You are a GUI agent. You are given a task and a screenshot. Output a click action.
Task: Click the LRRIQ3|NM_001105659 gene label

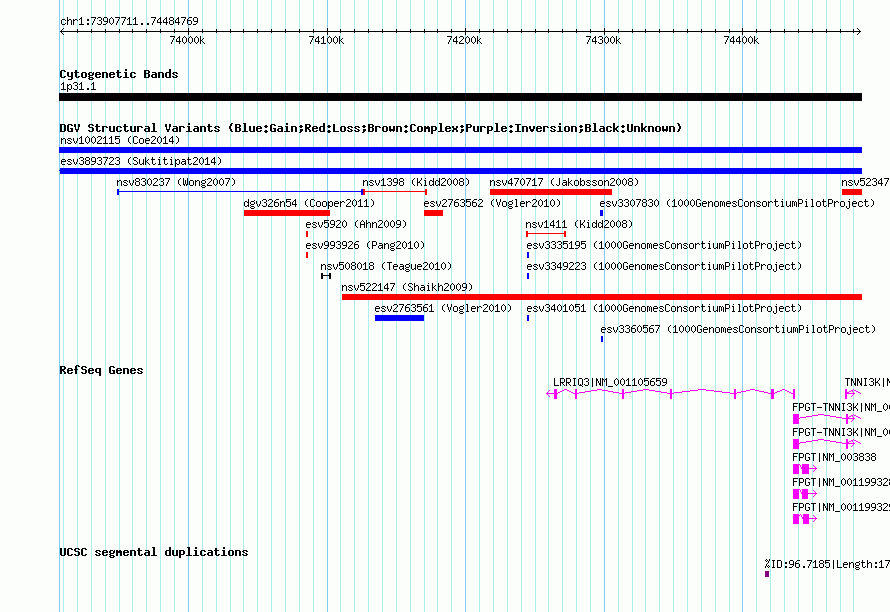coord(610,382)
